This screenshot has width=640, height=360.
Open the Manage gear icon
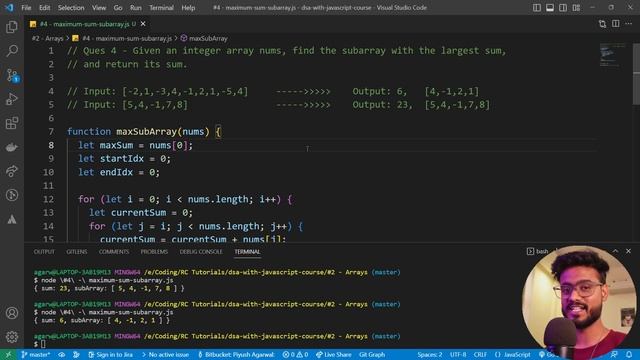[x=12, y=337]
